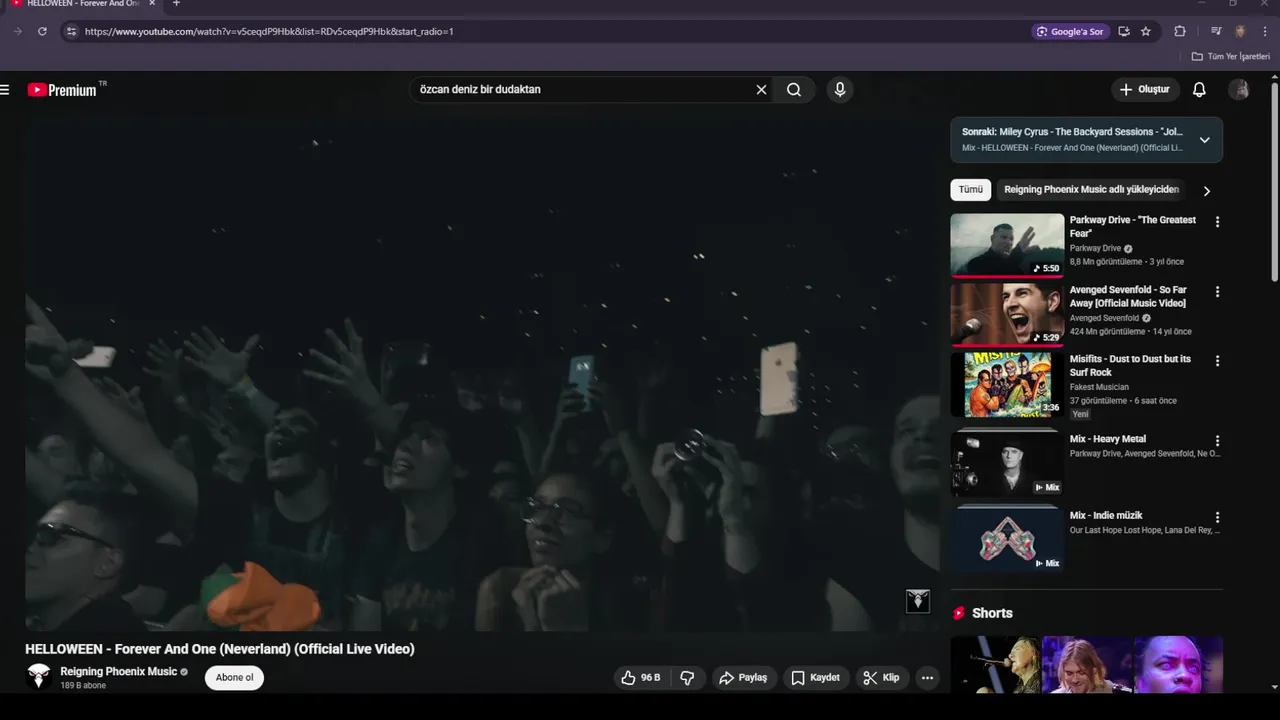
Task: Bookmark this page with the star icon
Action: (1146, 31)
